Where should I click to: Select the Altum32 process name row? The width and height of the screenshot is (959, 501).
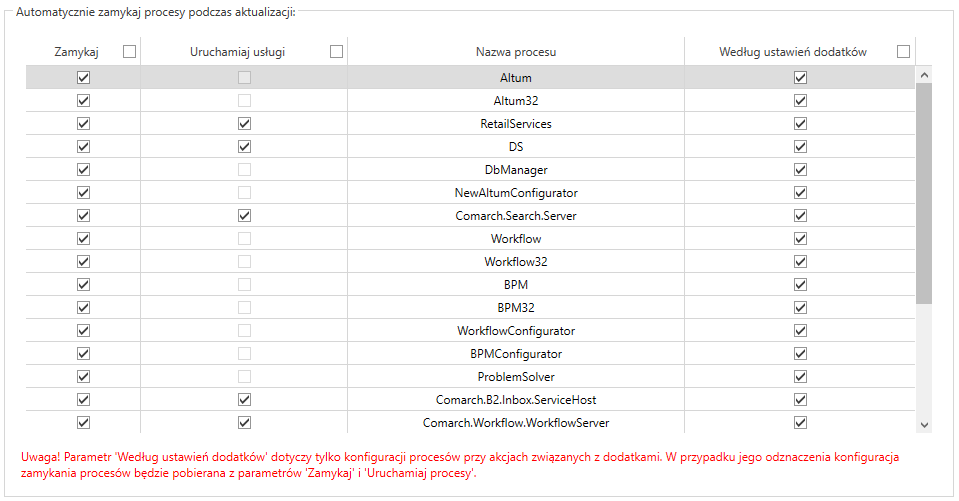(470, 100)
